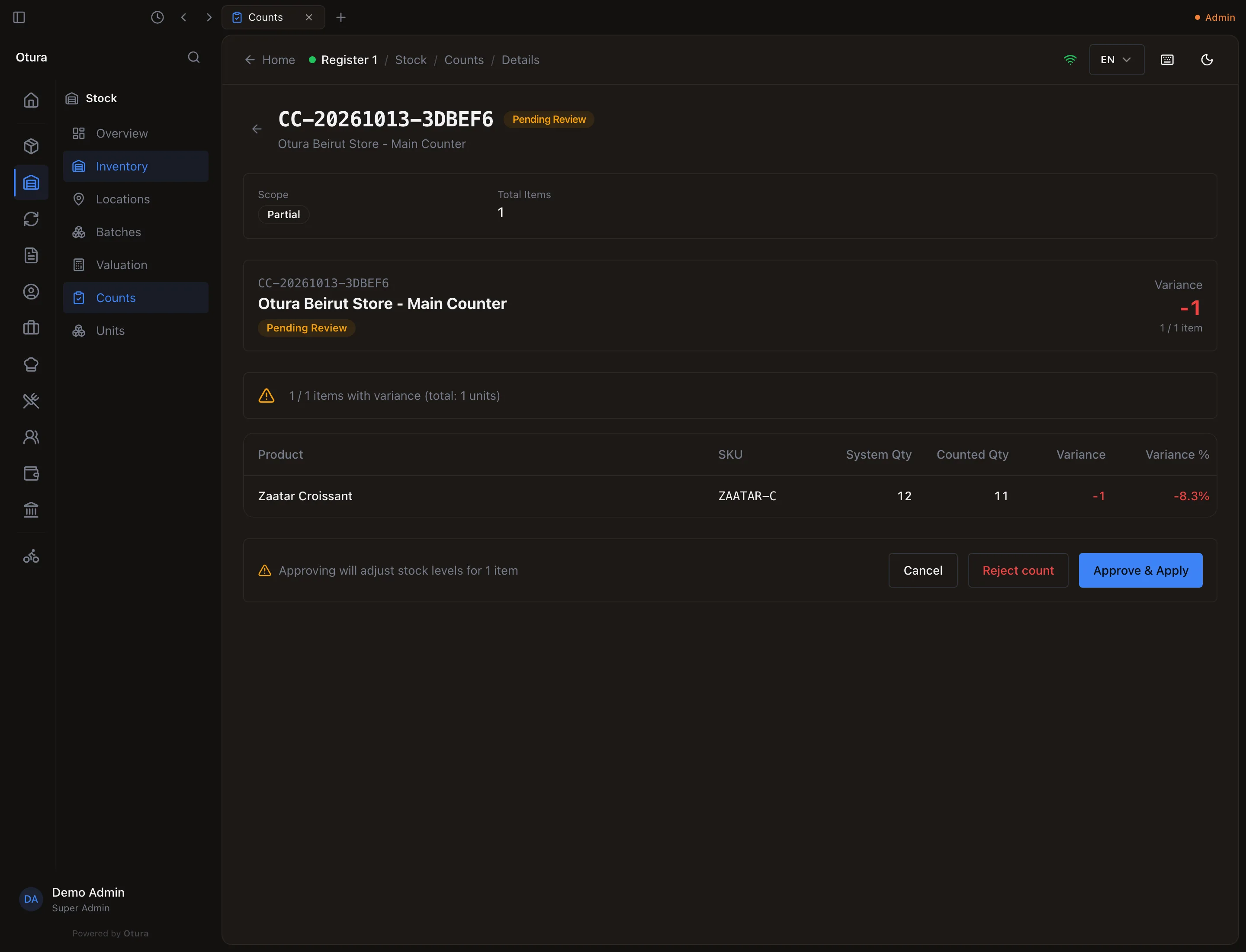Open the bank building icon in the rail
This screenshot has width=1246, height=952.
[x=31, y=510]
